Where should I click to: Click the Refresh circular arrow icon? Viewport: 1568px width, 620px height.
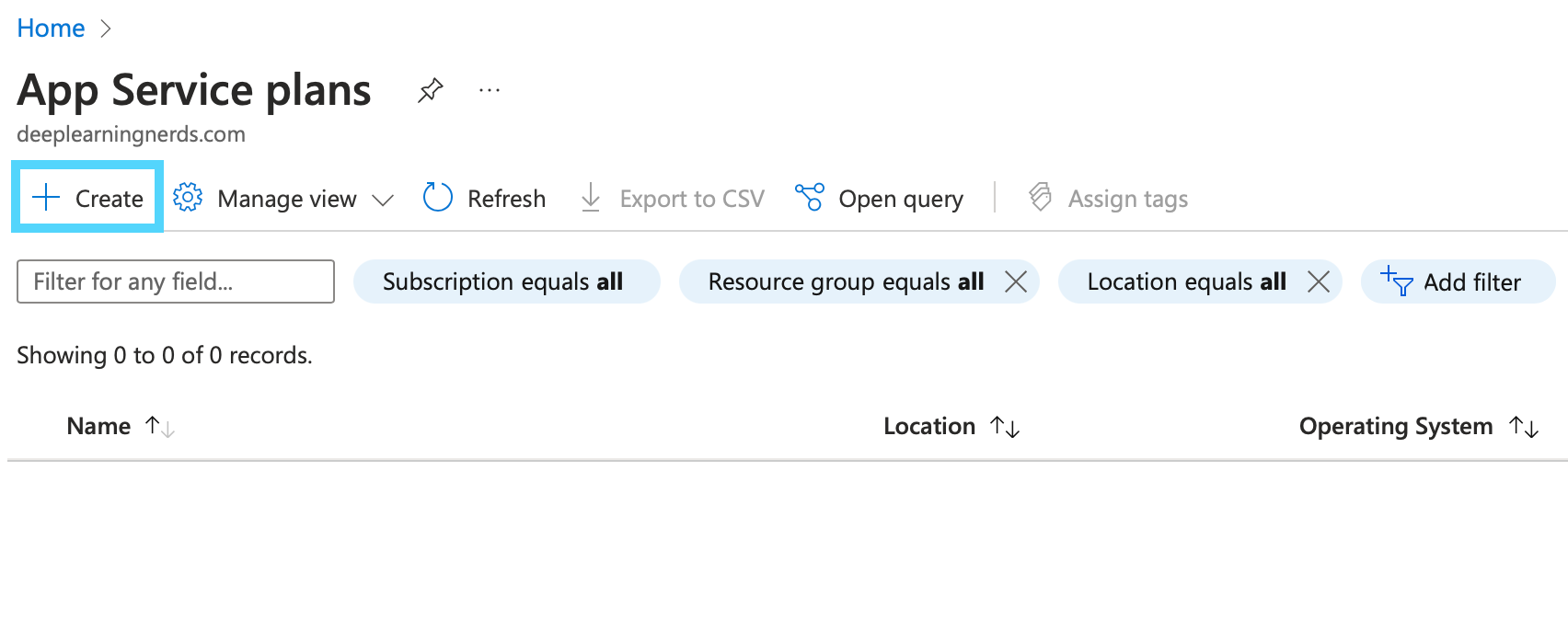tap(438, 198)
